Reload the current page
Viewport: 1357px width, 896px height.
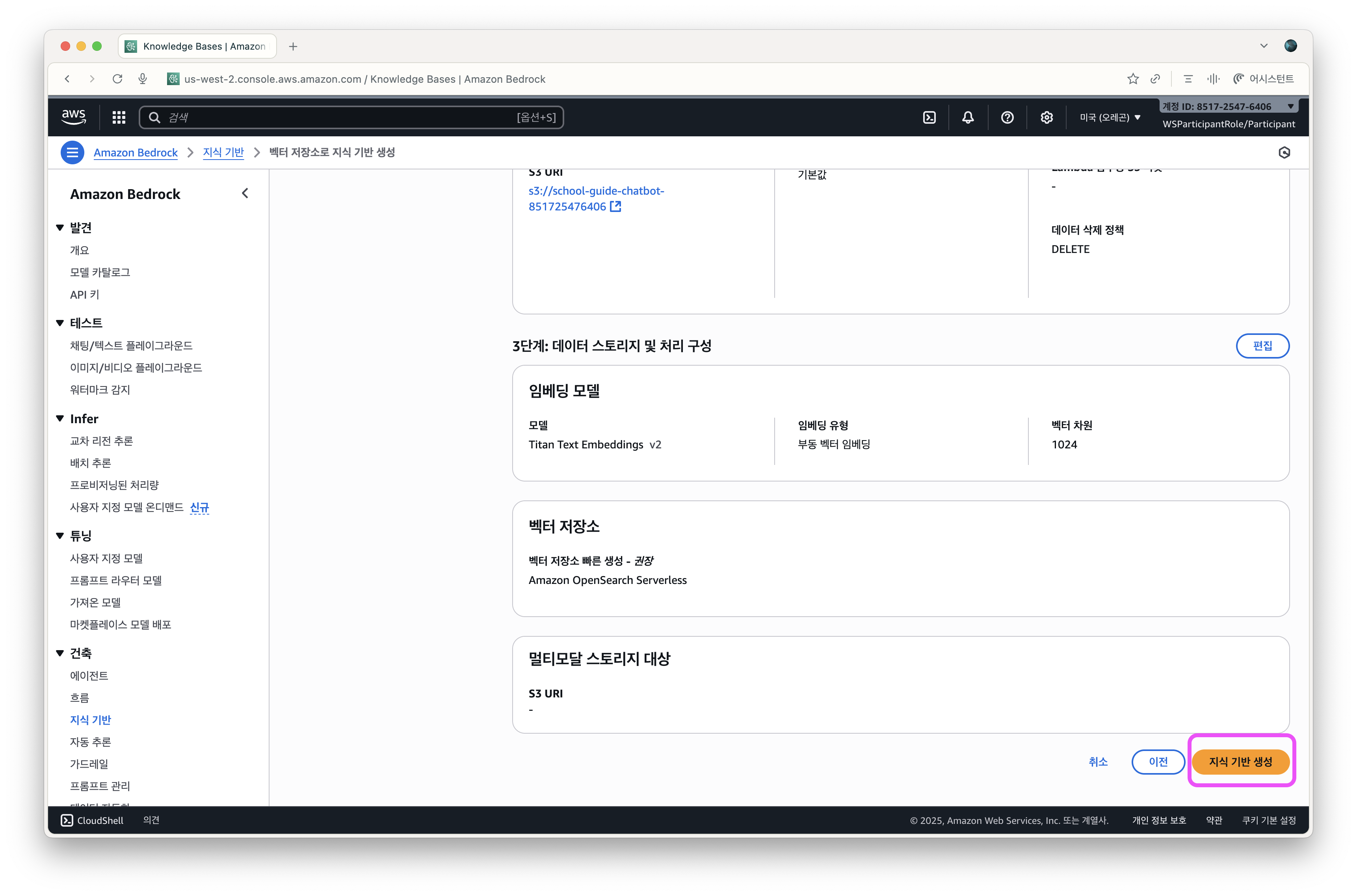[x=117, y=79]
